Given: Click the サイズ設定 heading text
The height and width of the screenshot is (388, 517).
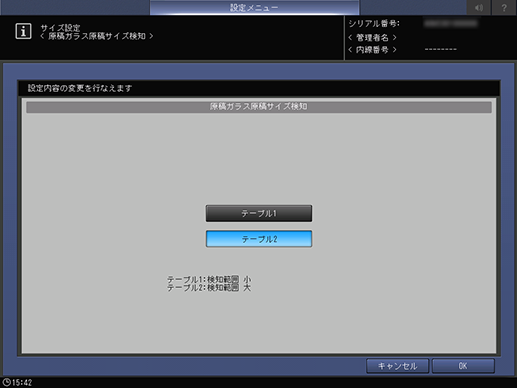Looking at the screenshot, I should [60, 28].
